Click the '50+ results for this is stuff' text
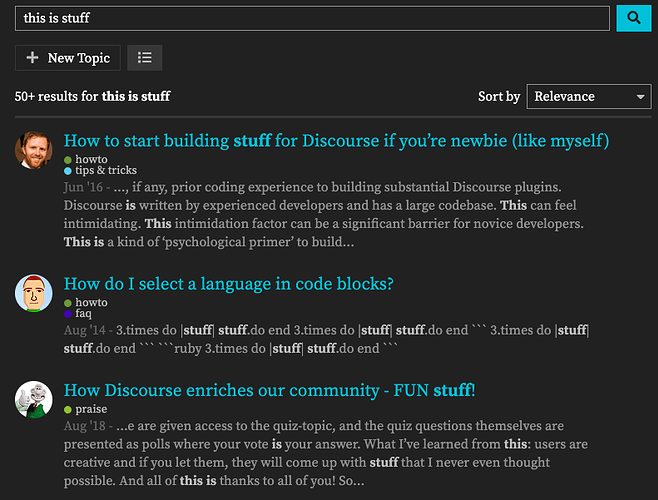The width and height of the screenshot is (658, 500). pos(92,97)
